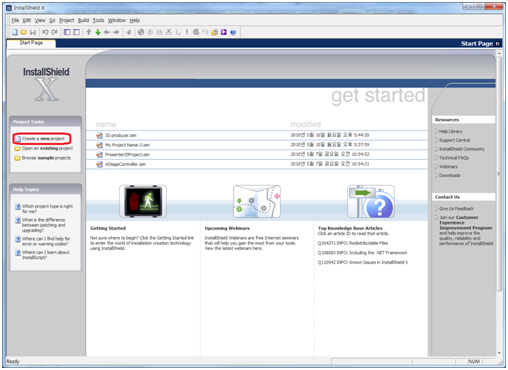Select the Start Page tab

pos(31,43)
